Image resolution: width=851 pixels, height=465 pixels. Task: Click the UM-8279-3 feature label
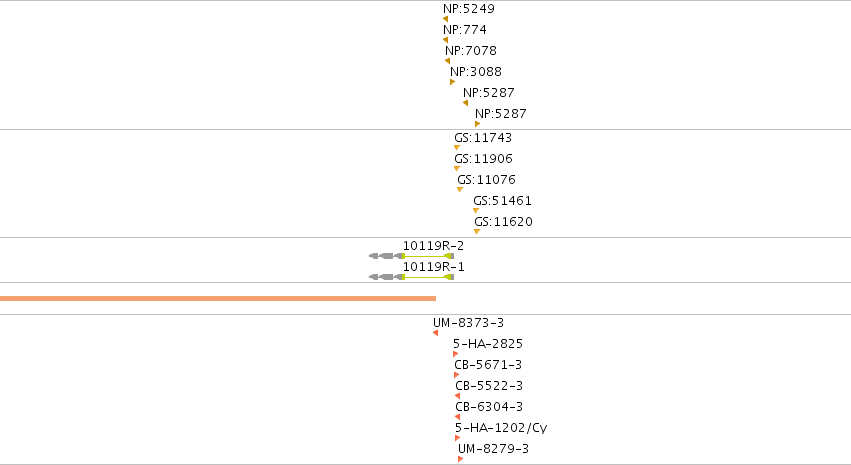(493, 449)
